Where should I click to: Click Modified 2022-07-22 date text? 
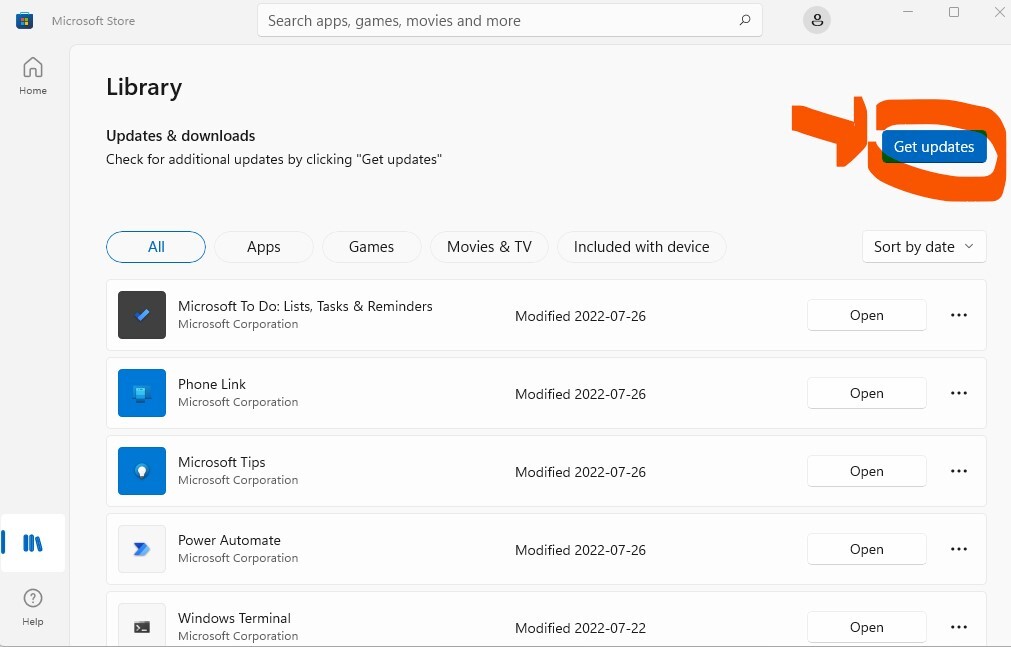point(580,628)
